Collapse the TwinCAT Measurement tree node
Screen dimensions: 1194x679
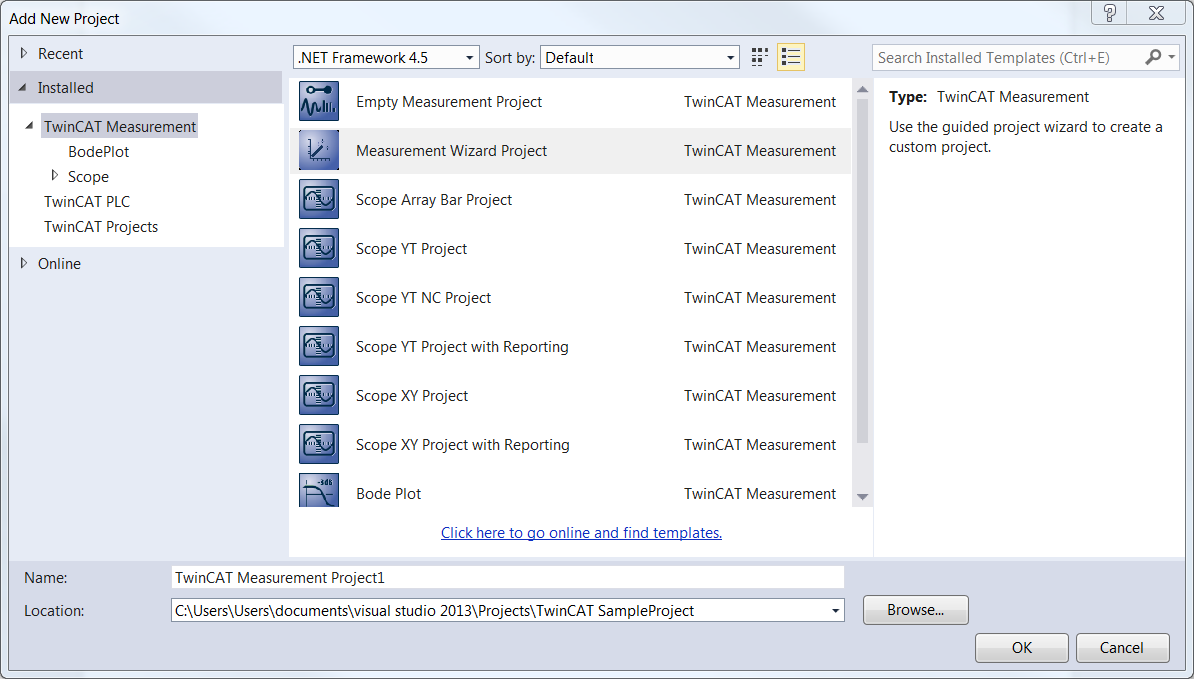coord(30,126)
